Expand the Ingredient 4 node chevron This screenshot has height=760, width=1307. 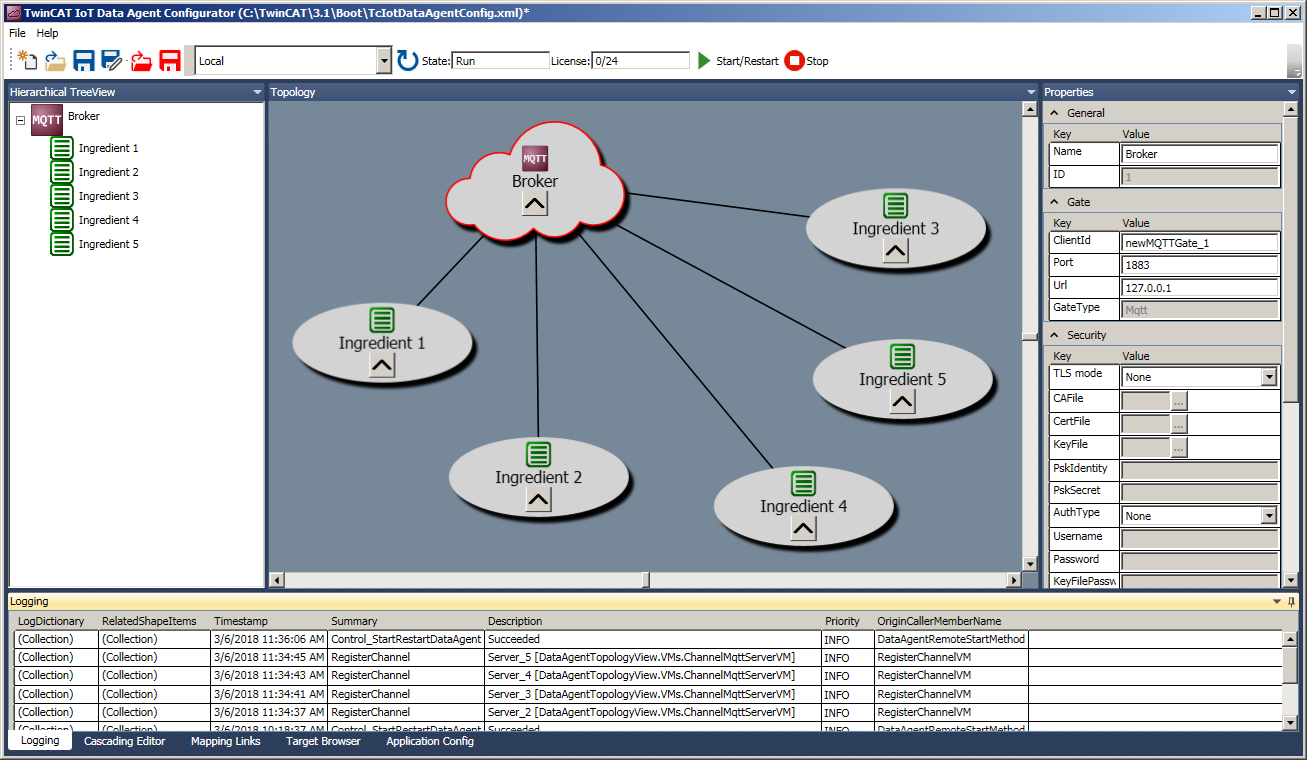coord(803,529)
